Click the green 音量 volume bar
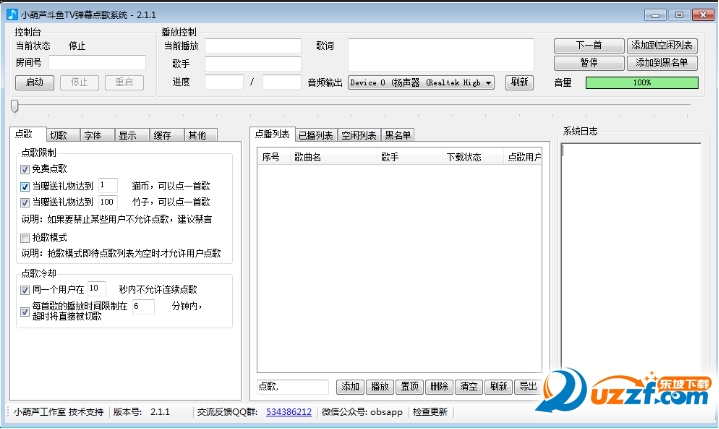This screenshot has height=429, width=719. (641, 83)
